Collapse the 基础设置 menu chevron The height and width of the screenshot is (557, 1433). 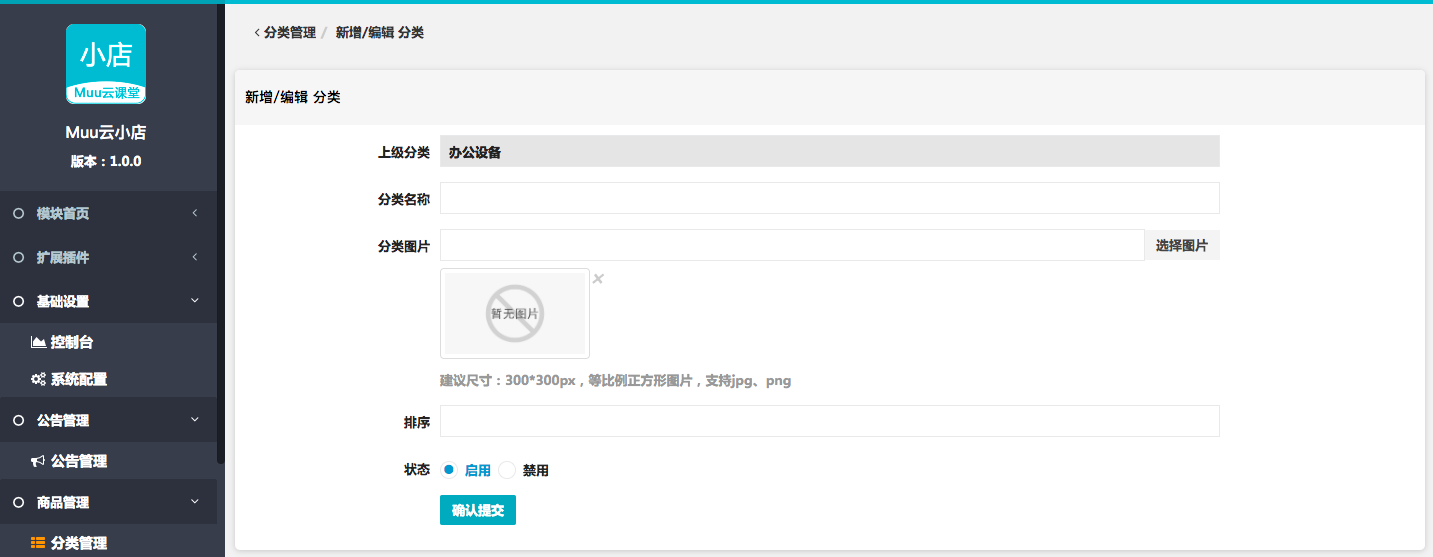[x=195, y=301]
